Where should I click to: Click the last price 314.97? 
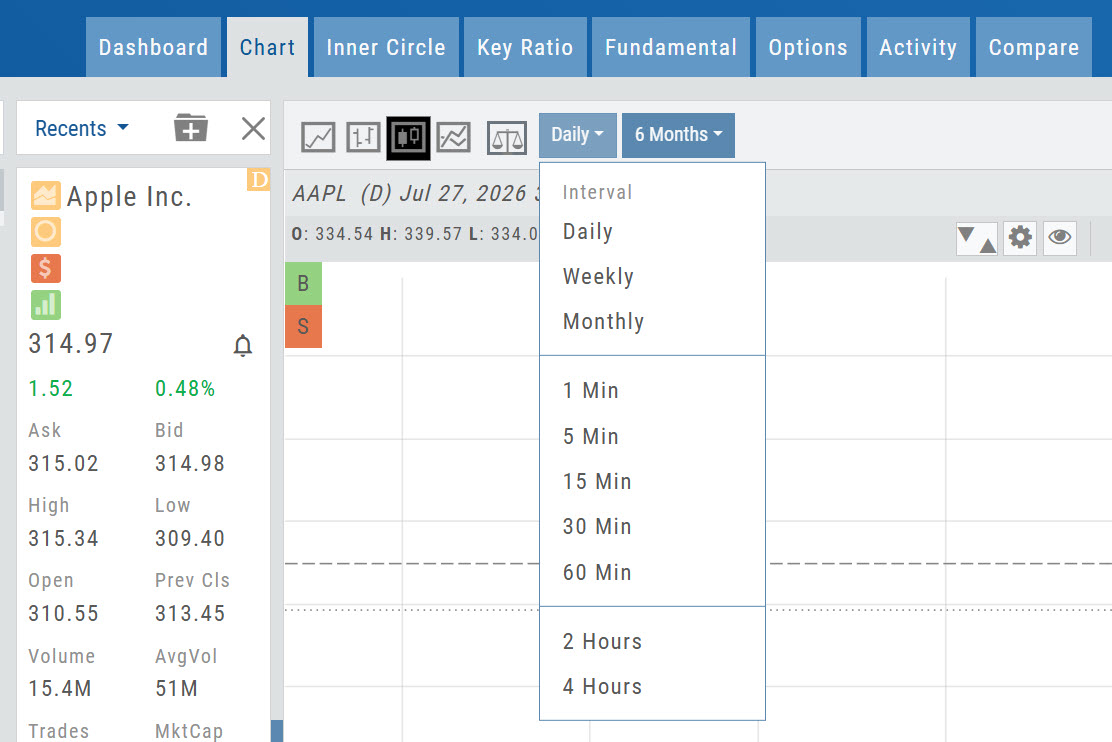70,344
